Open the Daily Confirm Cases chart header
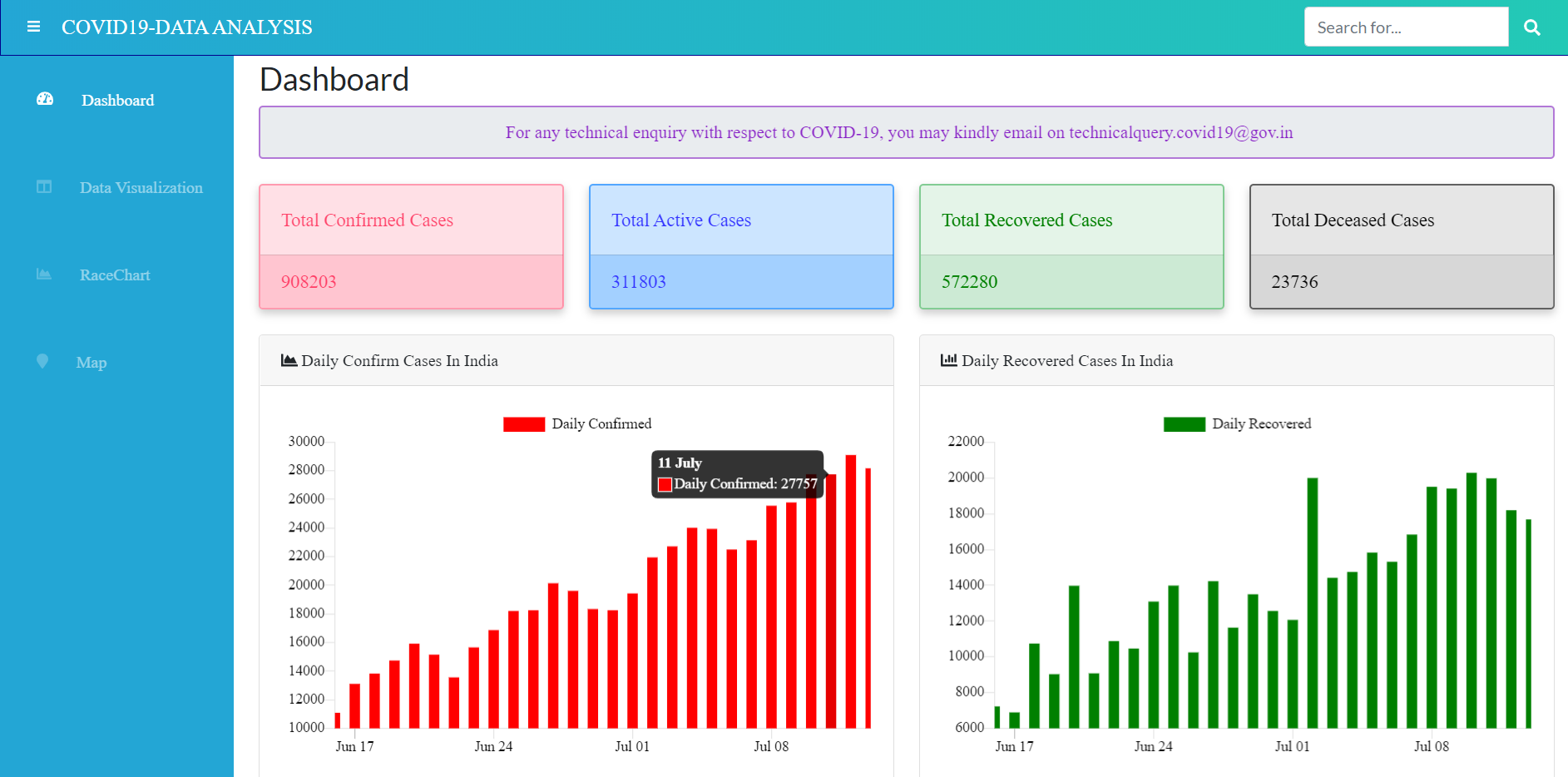1568x777 pixels. click(399, 360)
